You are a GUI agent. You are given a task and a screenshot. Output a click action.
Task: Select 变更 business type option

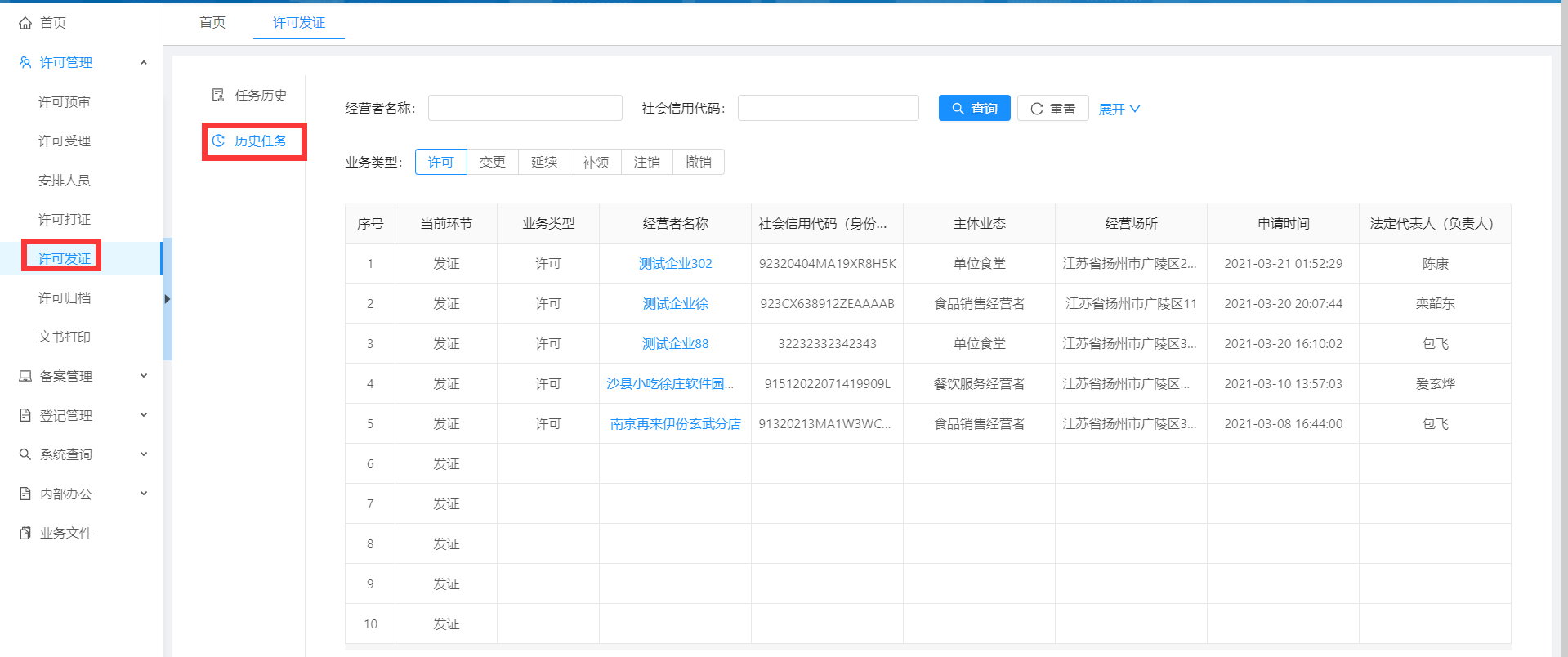(x=492, y=162)
